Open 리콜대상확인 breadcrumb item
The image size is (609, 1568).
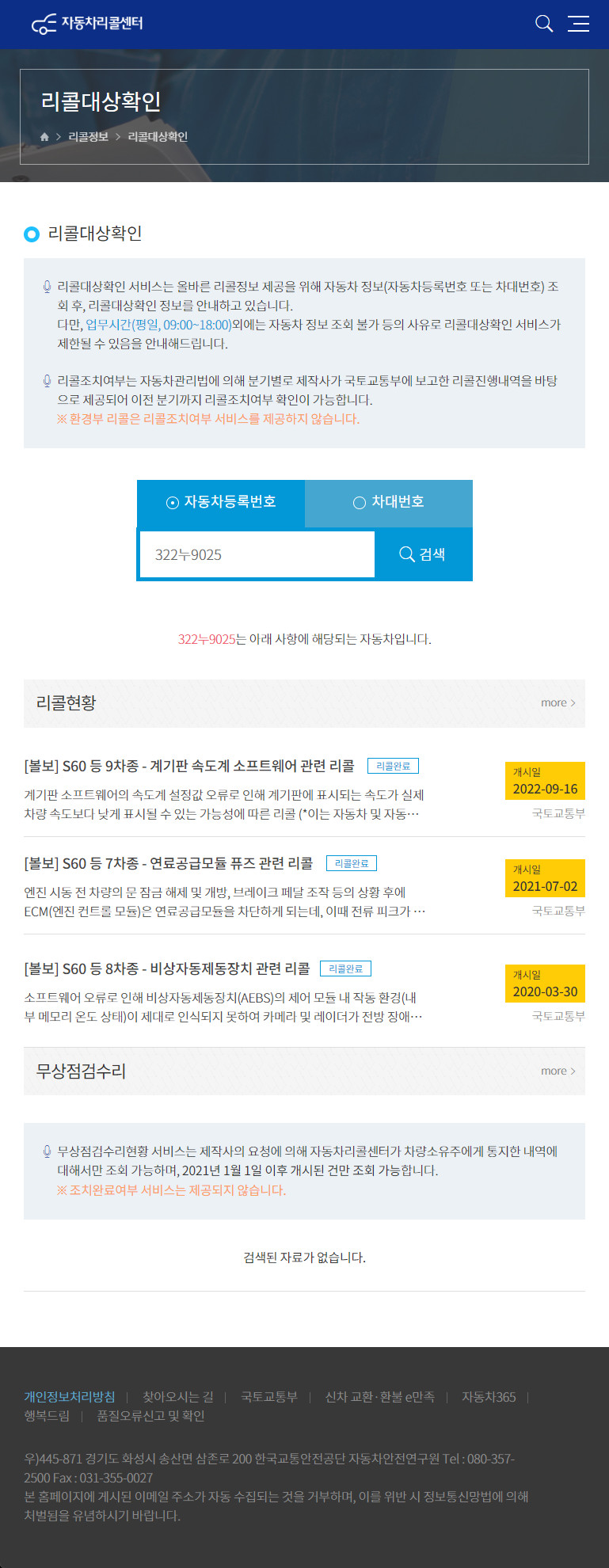158,137
